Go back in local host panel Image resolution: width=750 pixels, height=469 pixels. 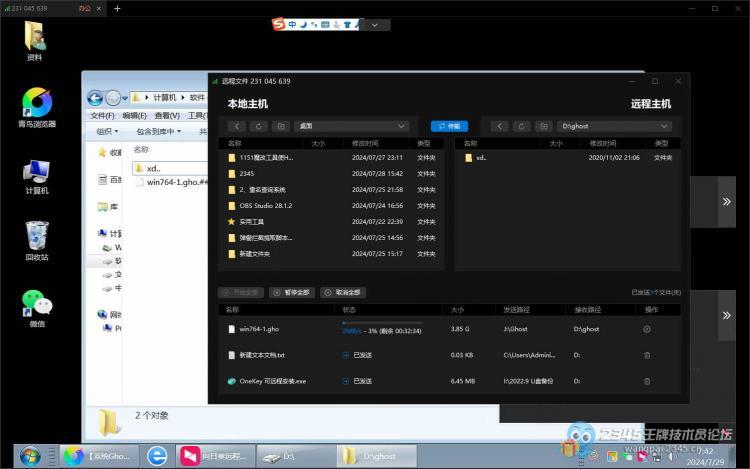tap(237, 127)
